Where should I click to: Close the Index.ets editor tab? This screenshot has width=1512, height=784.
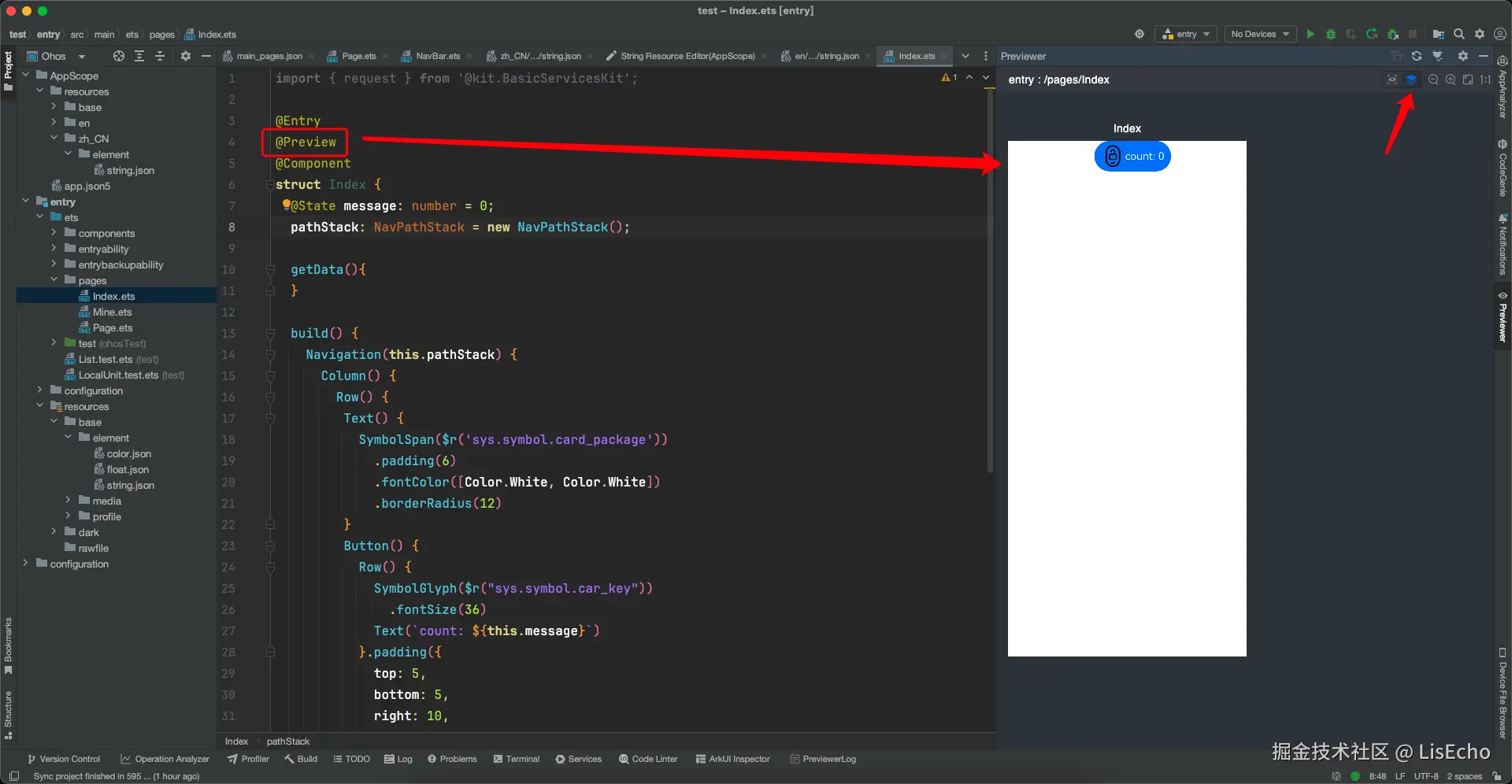coord(944,57)
